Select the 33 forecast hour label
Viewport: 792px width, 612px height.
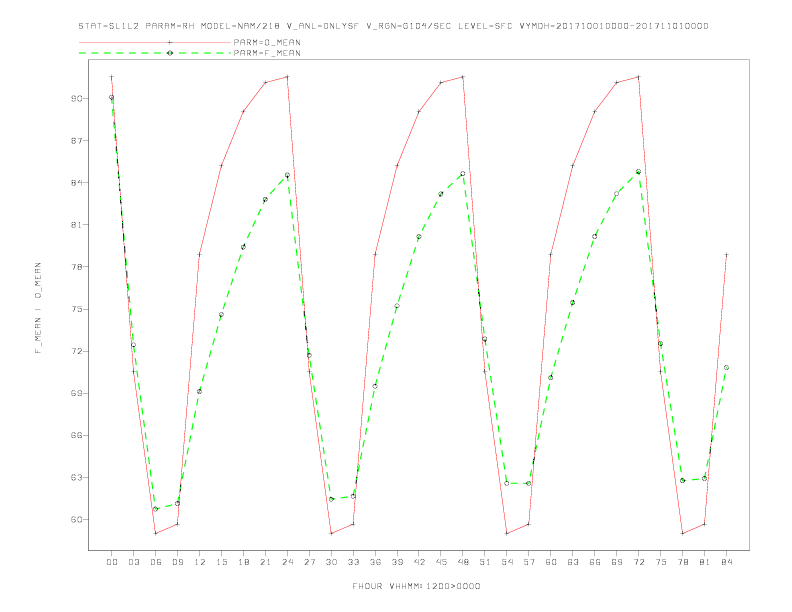coord(353,562)
